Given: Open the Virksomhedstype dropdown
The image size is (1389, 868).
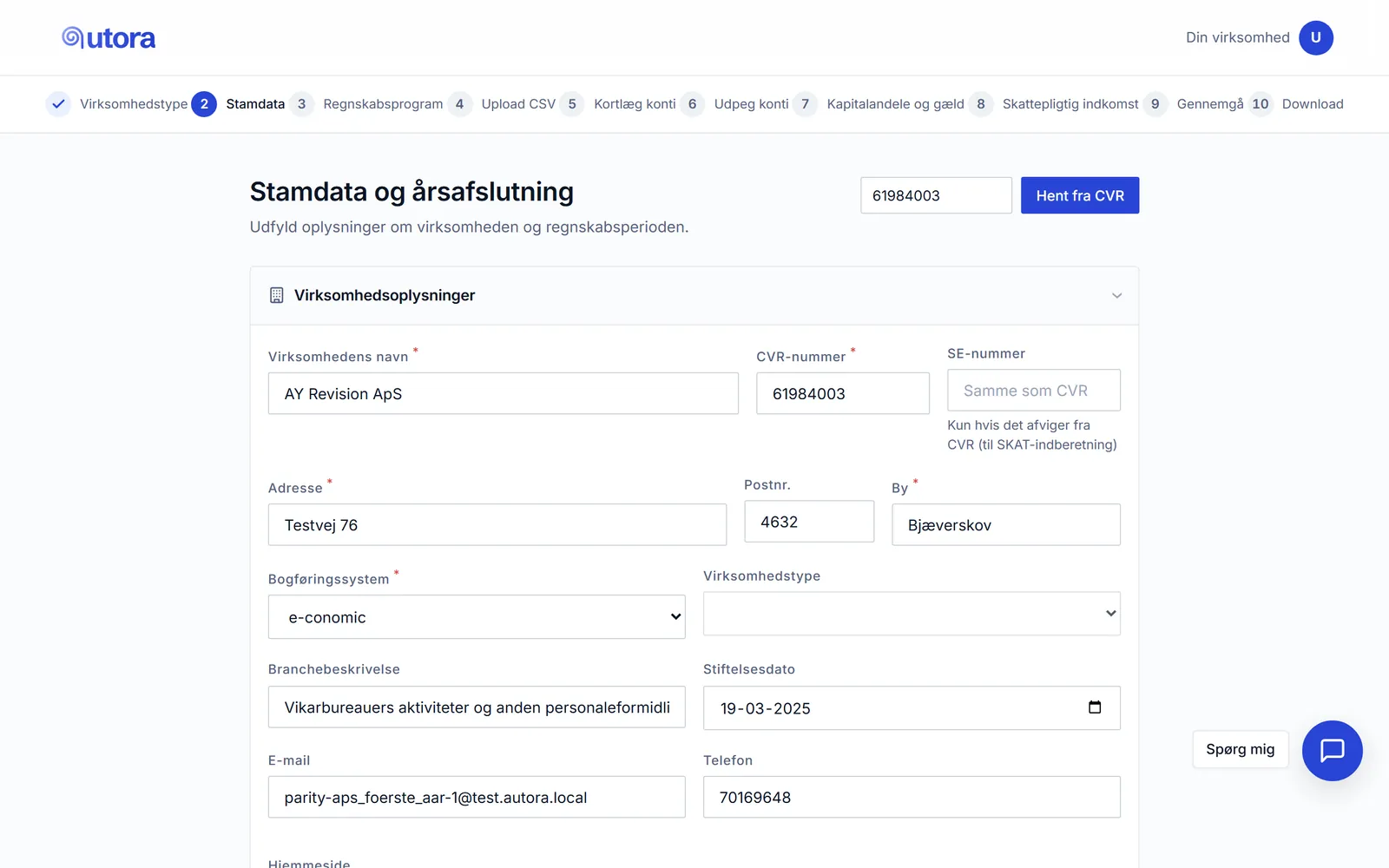Looking at the screenshot, I should (912, 614).
